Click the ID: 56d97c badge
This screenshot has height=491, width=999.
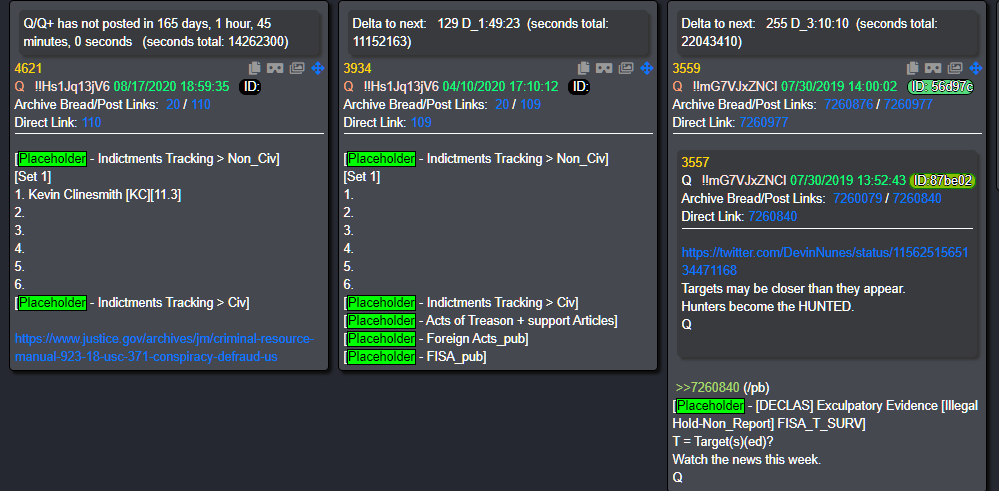coord(940,87)
